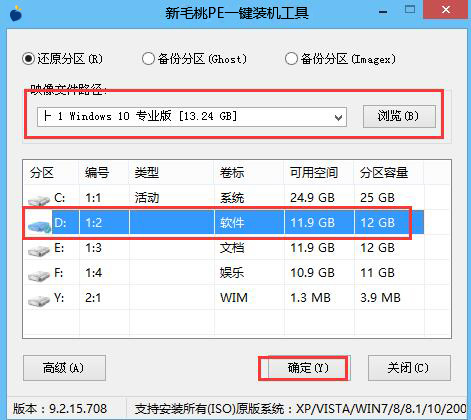Click the 11 GB capacity cell
Viewport: 471px width, 420px height.
pyautogui.click(x=377, y=273)
